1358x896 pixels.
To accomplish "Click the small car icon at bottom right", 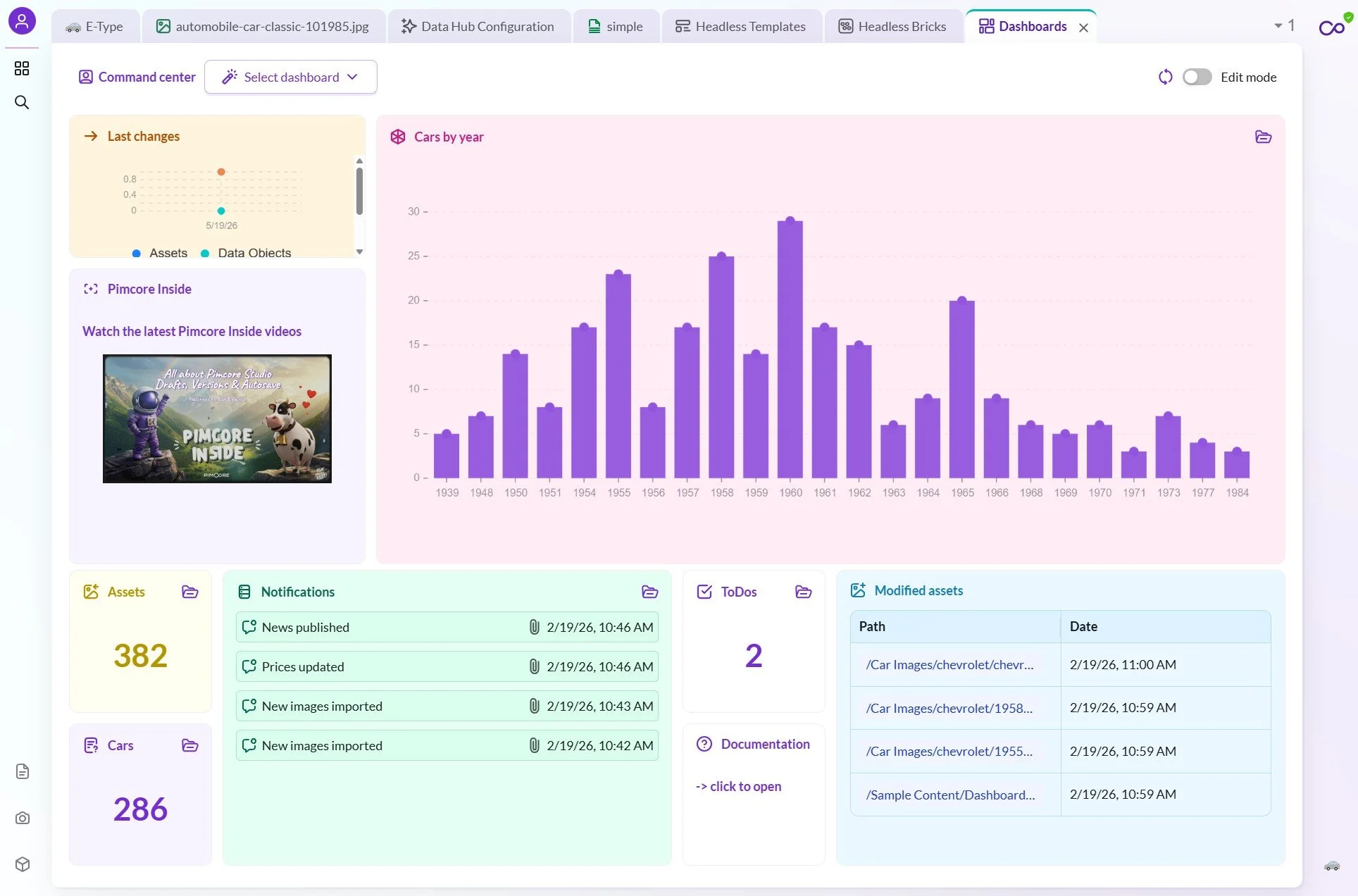I will pos(1332,866).
